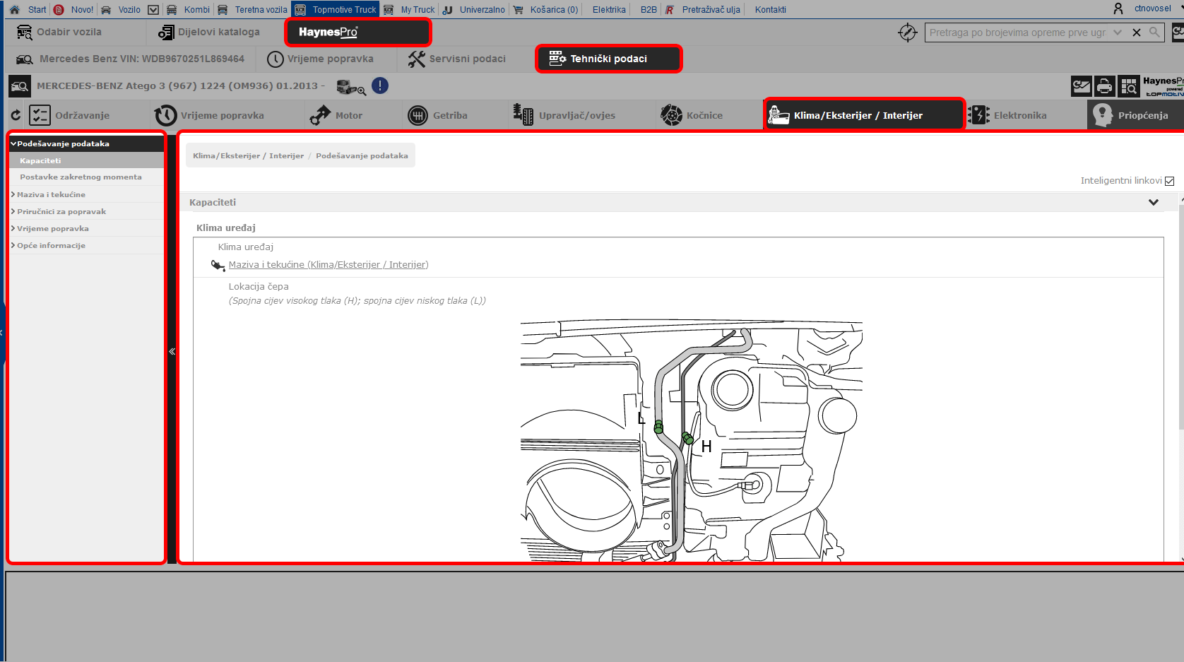
Task: Open Vrijeme popravka category with clock icon
Action: (209, 115)
